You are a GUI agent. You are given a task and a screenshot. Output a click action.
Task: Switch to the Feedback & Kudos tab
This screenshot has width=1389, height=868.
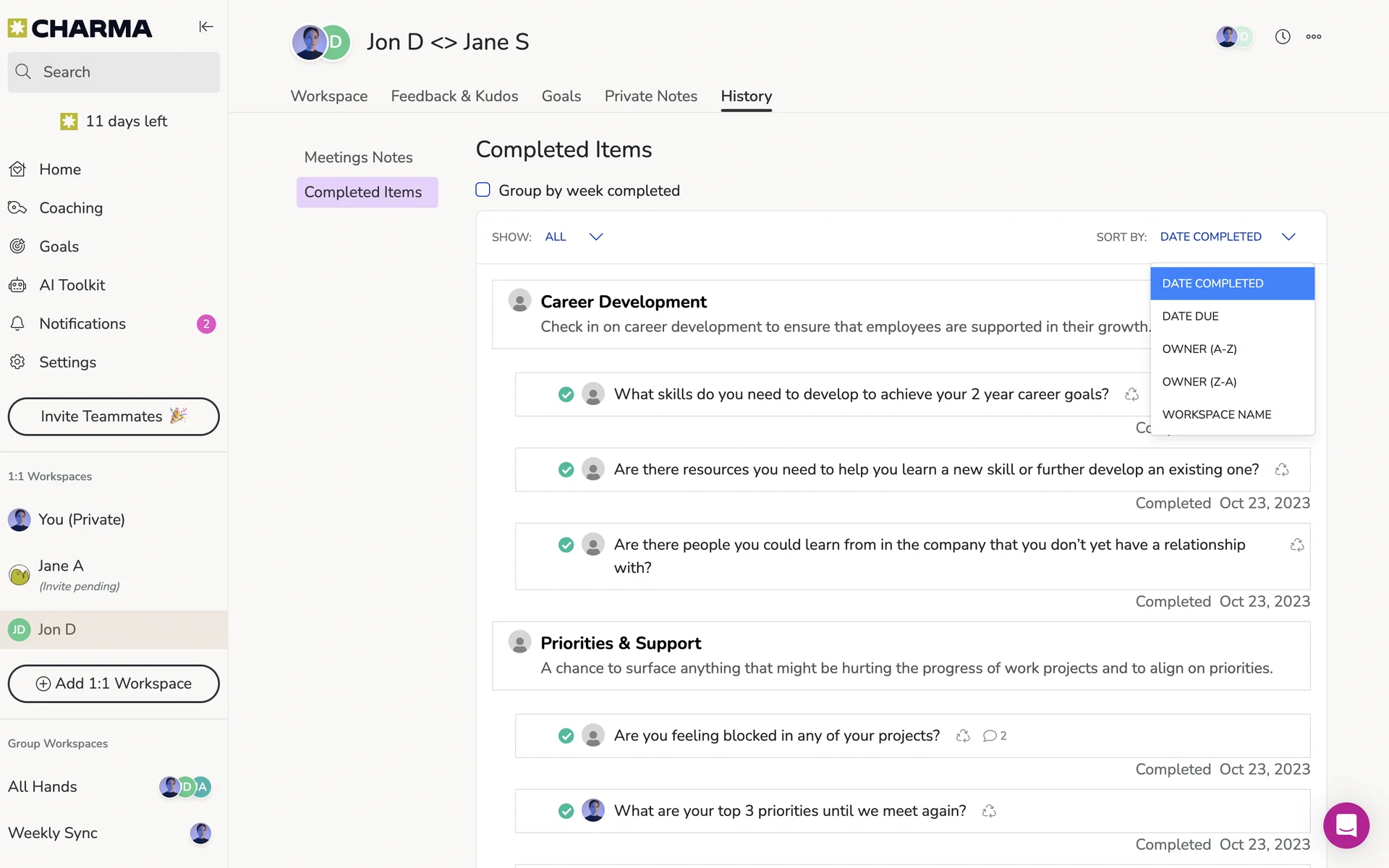tap(454, 96)
